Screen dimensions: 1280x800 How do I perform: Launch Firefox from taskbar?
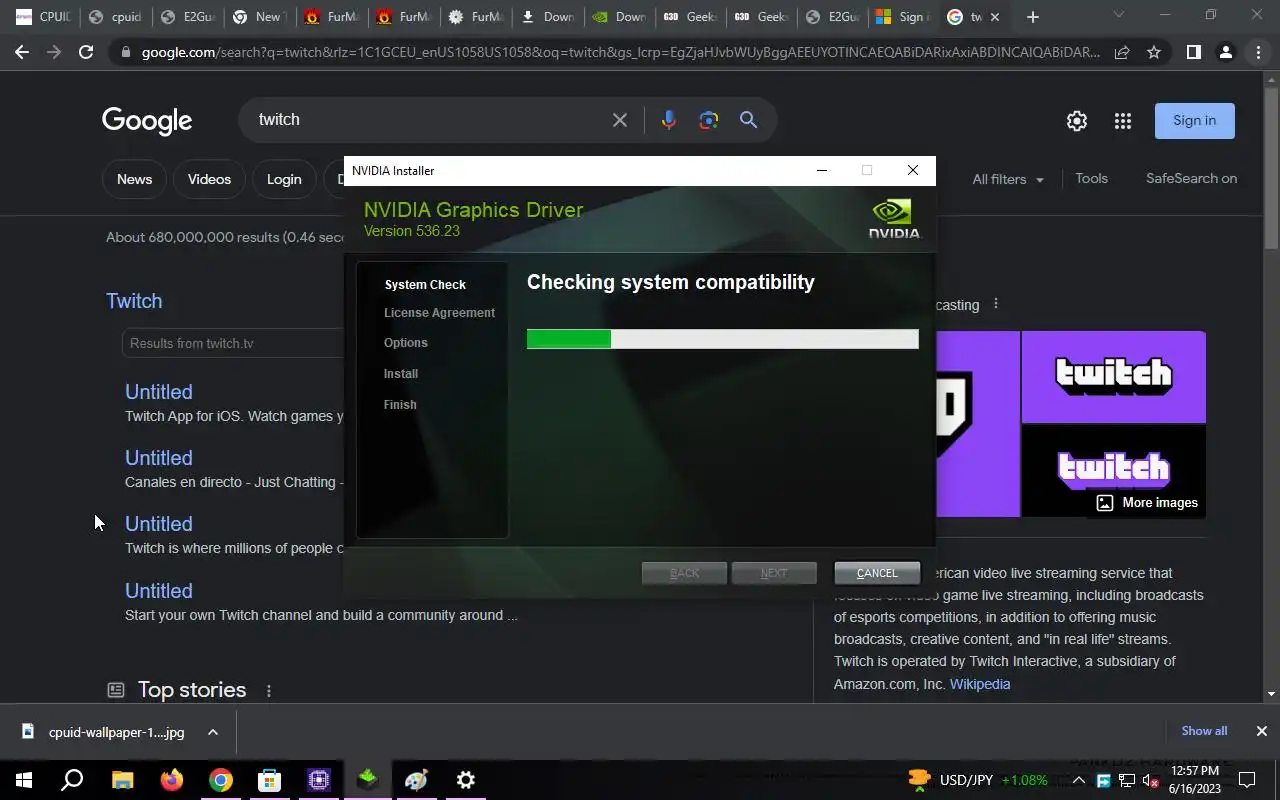(172, 780)
